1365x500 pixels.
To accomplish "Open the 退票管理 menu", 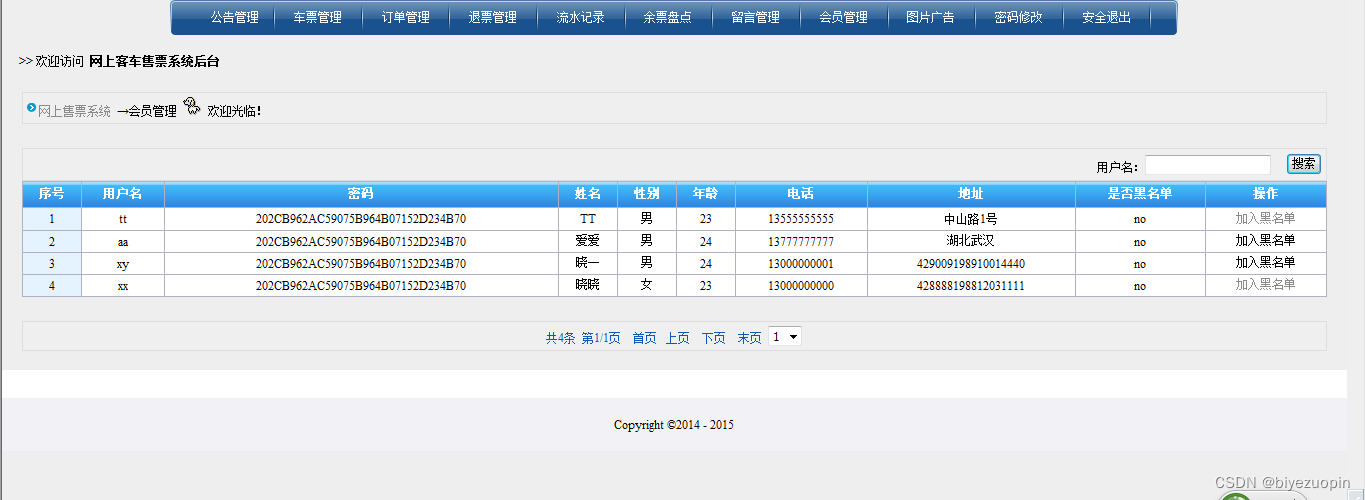I will tap(493, 18).
